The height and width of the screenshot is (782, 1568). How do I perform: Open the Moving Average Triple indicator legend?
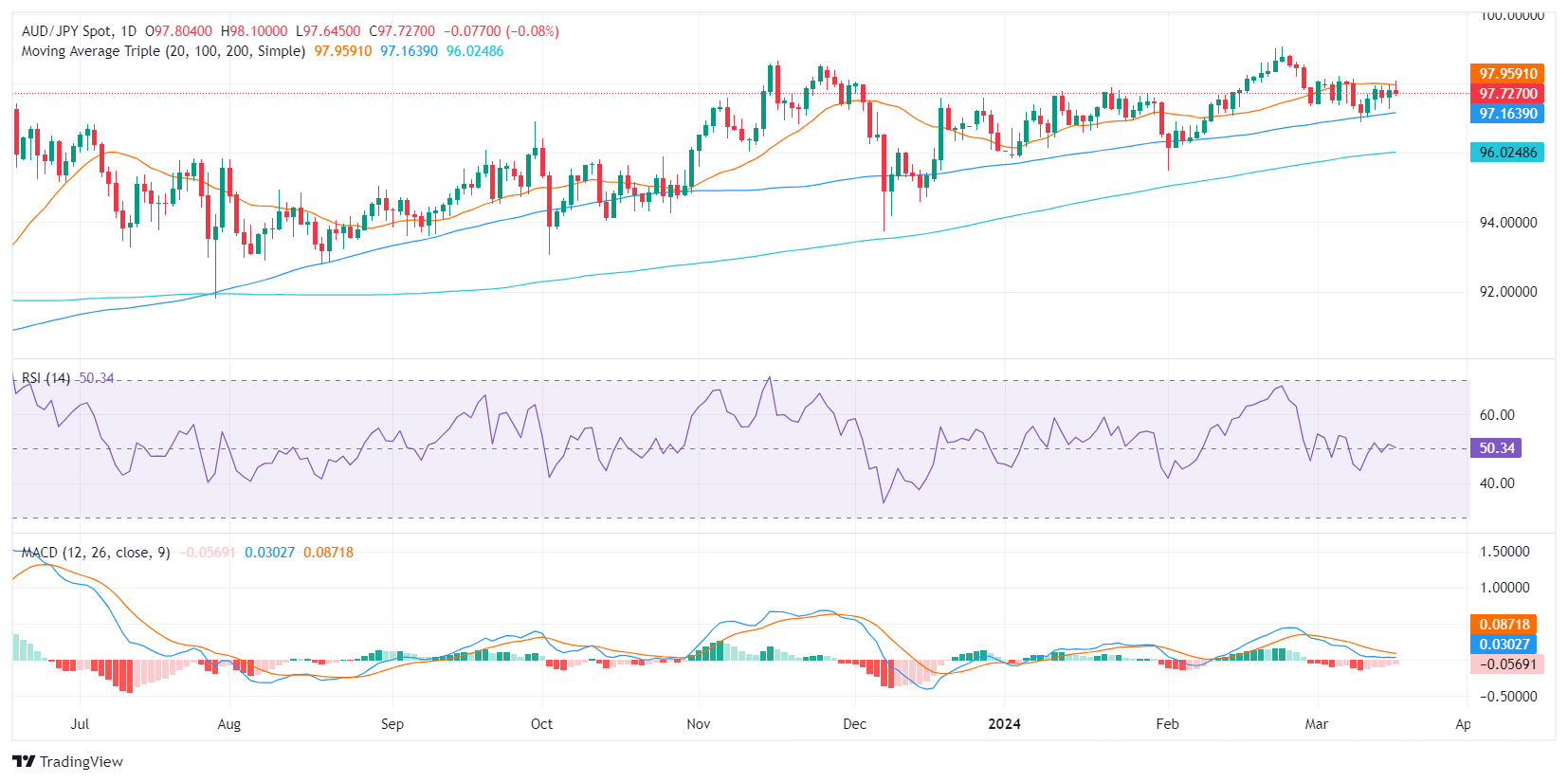(163, 51)
